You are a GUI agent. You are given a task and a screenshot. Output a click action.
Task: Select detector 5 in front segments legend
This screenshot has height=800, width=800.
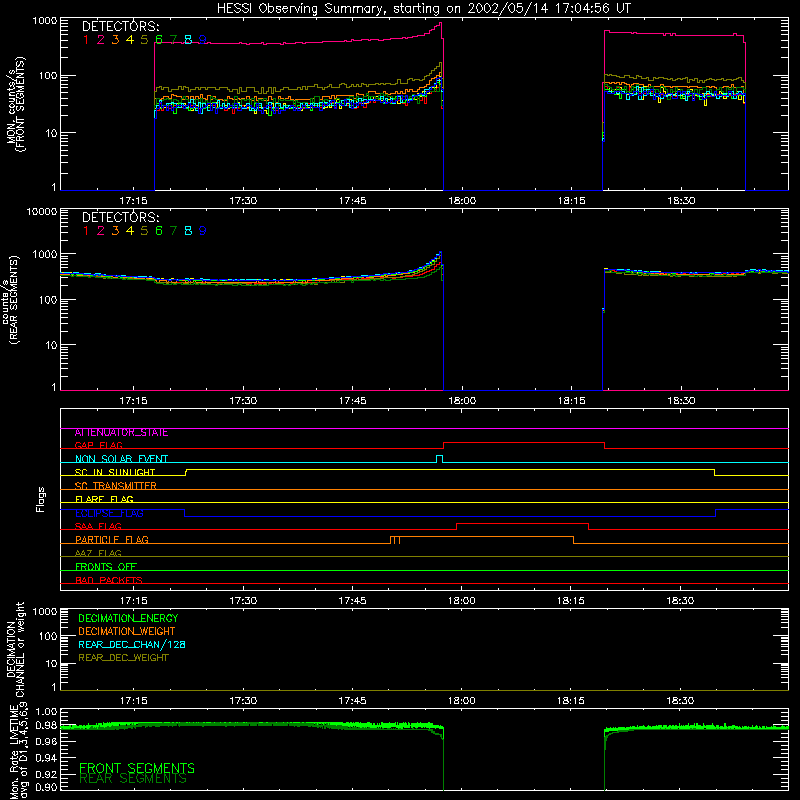pos(144,40)
